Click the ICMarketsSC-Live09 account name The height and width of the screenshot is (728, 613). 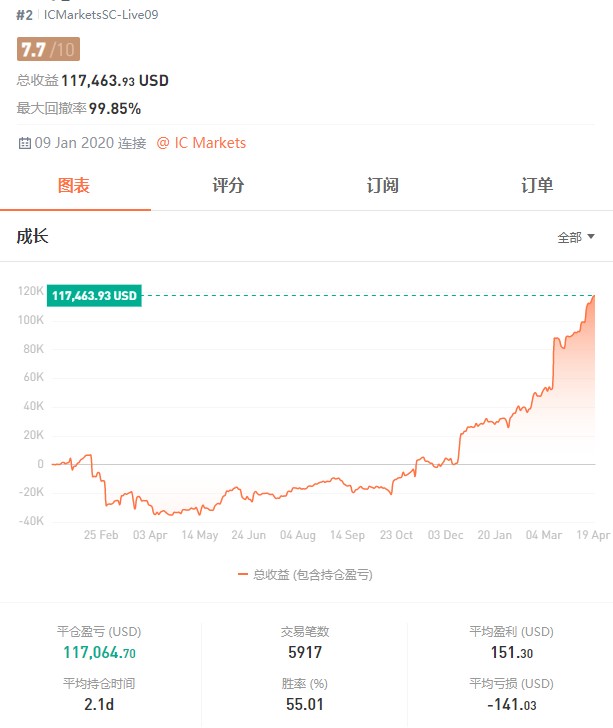(x=101, y=15)
